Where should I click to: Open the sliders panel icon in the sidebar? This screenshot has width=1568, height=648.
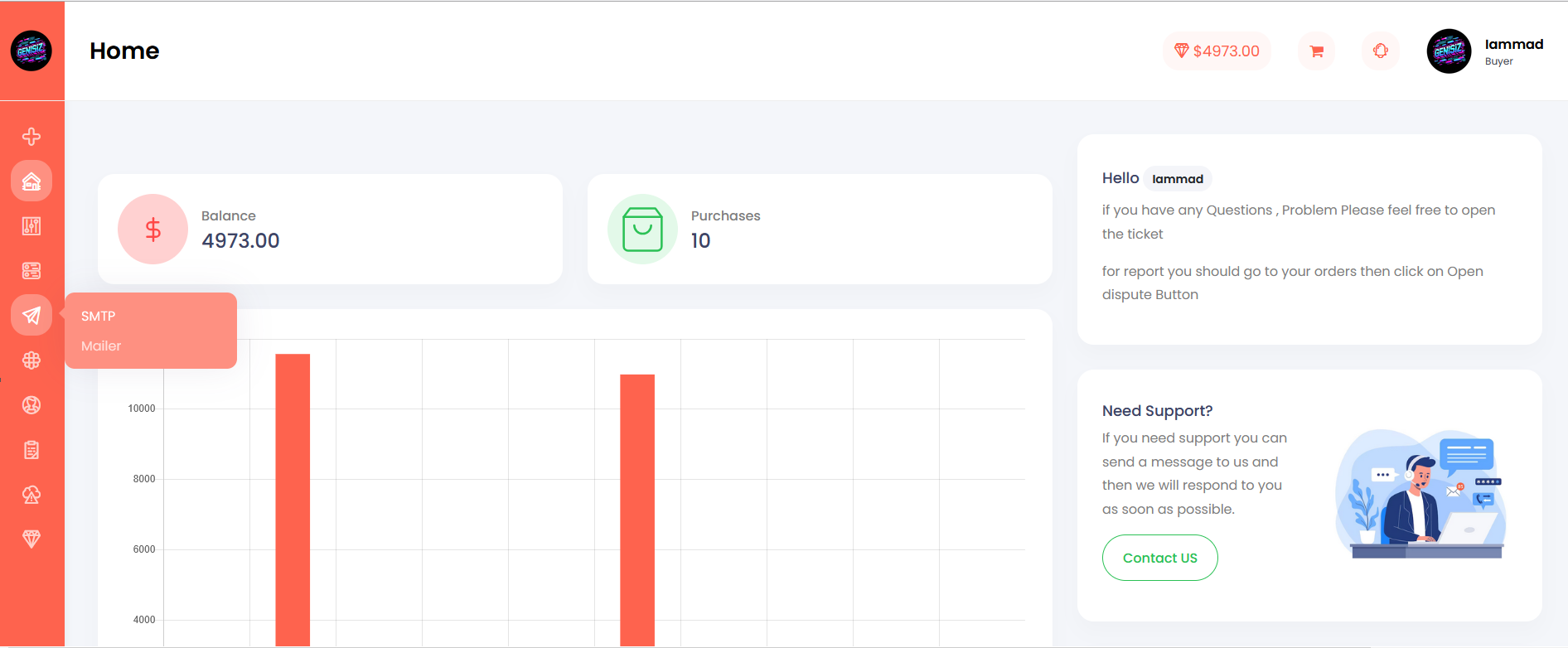[x=31, y=225]
